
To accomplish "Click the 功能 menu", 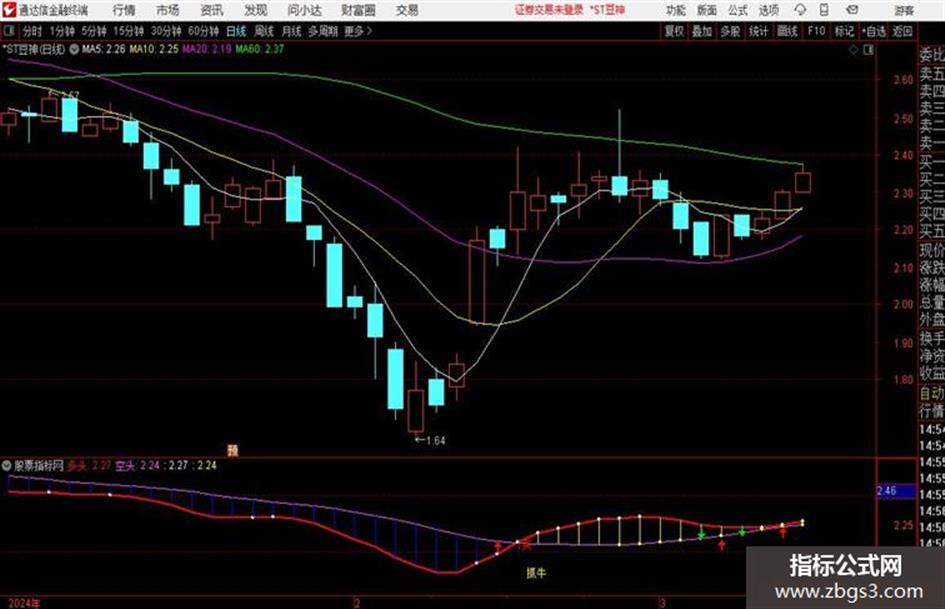I will point(676,10).
